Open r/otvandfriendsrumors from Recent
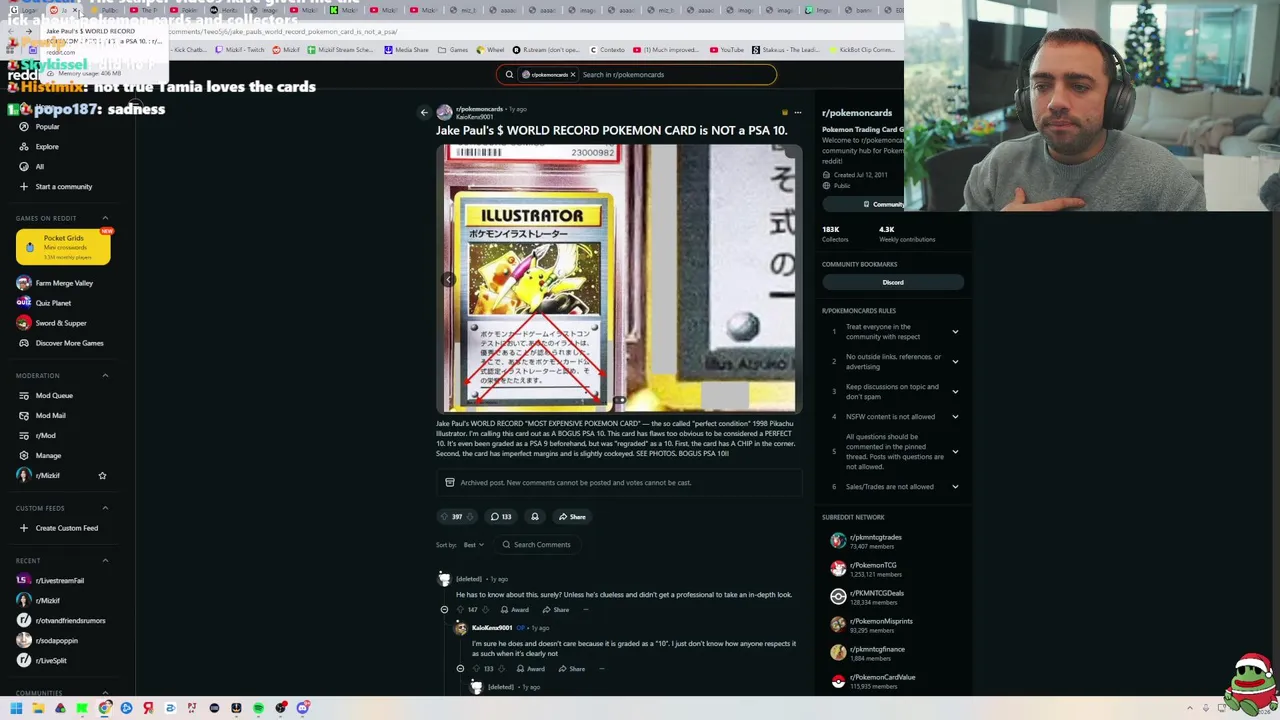The height and width of the screenshot is (720, 1280). (x=70, y=621)
